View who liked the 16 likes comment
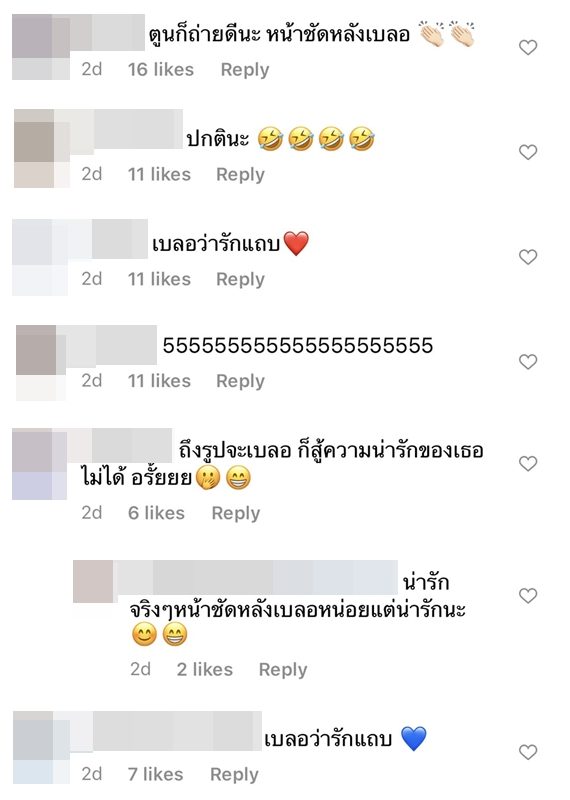 coord(161,69)
